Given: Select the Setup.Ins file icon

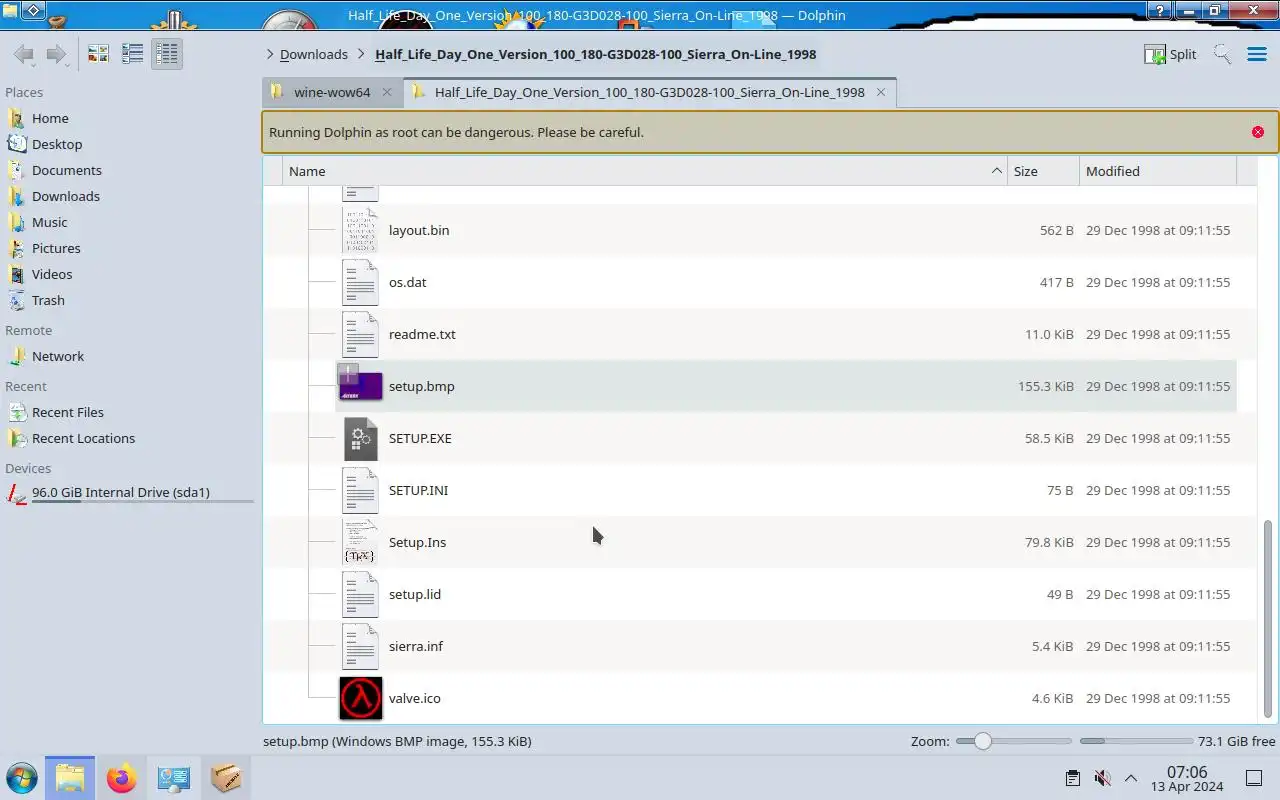Looking at the screenshot, I should pyautogui.click(x=360, y=542).
